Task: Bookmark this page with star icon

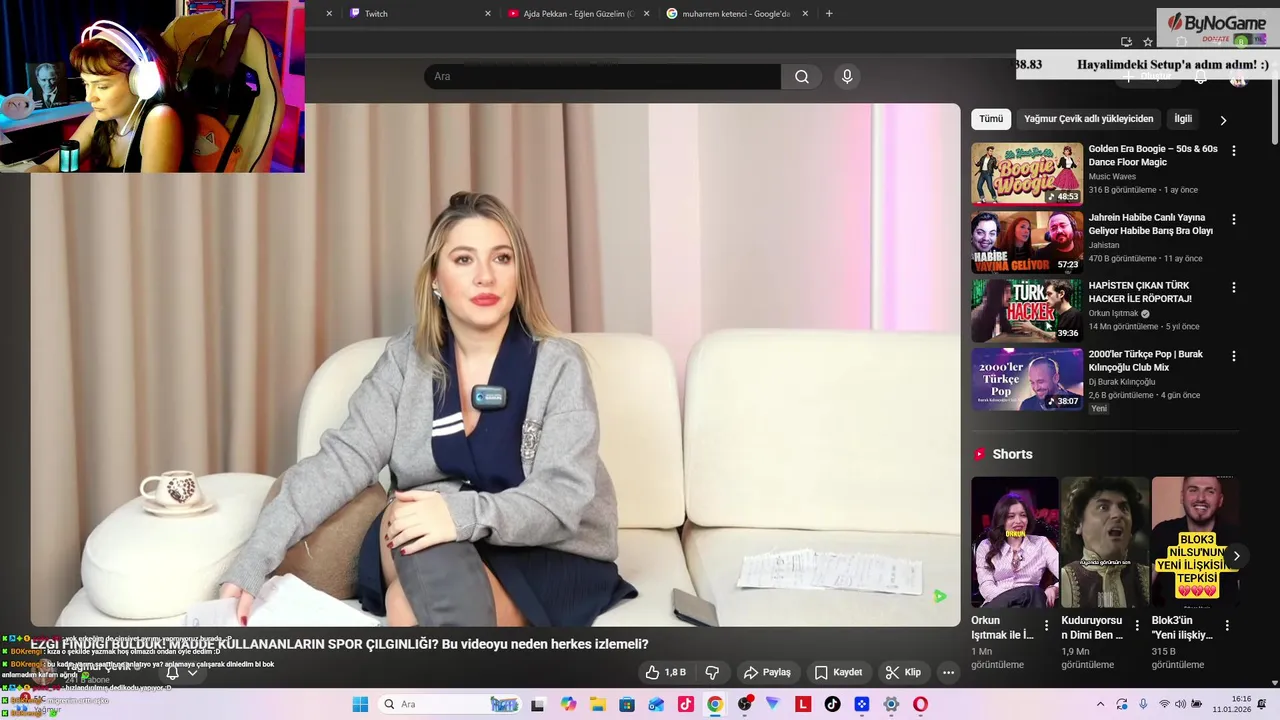Action: [1148, 42]
